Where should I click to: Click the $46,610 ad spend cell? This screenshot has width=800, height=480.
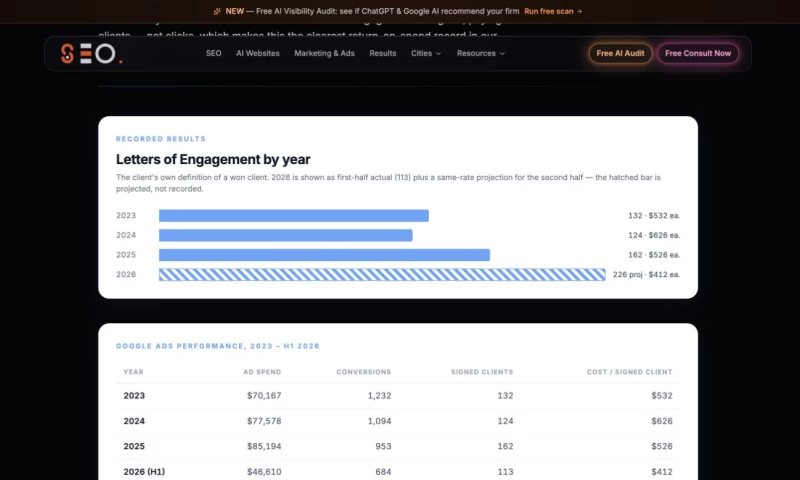click(x=264, y=472)
